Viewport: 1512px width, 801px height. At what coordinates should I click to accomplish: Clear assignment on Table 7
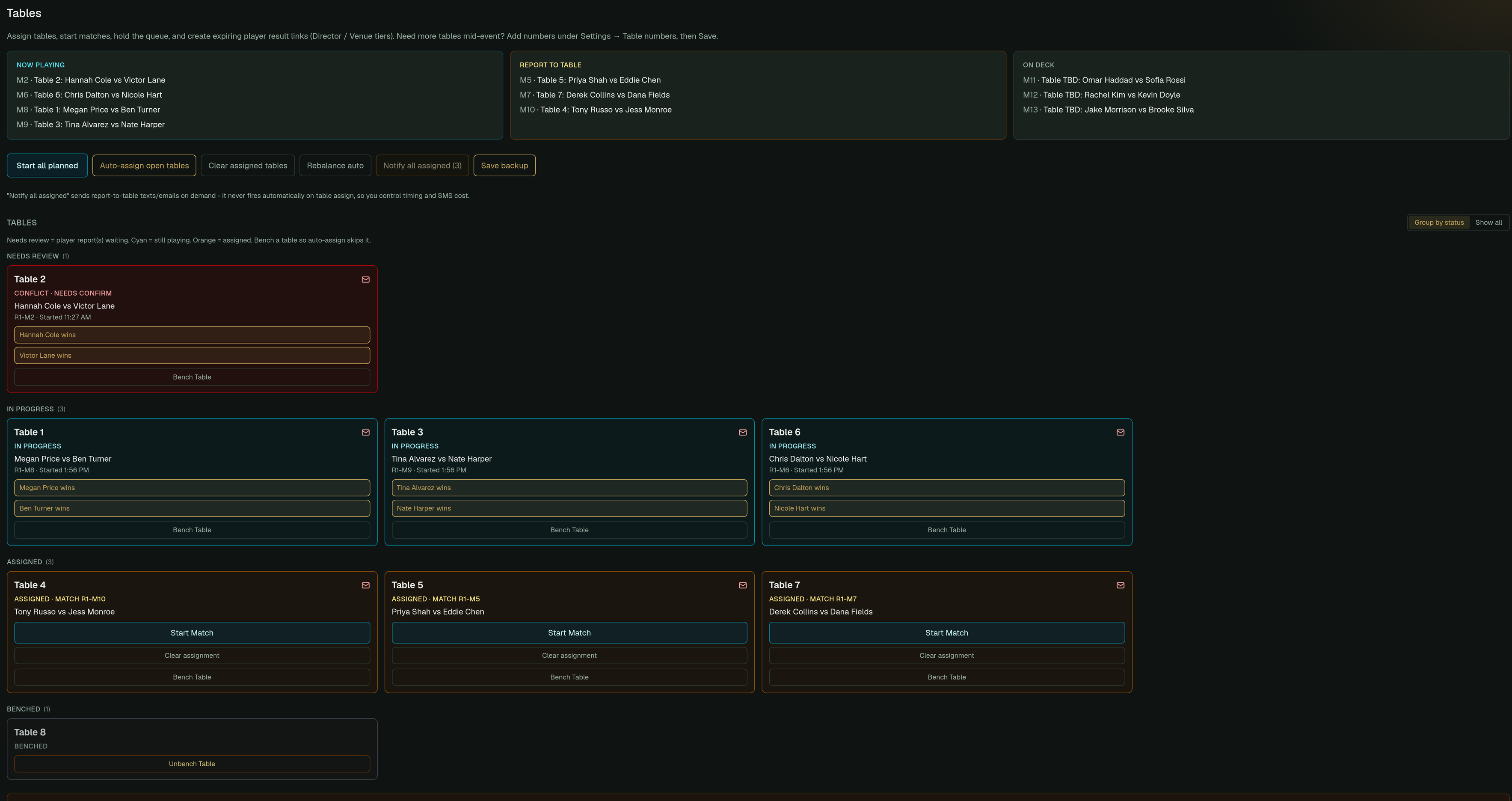coord(947,656)
